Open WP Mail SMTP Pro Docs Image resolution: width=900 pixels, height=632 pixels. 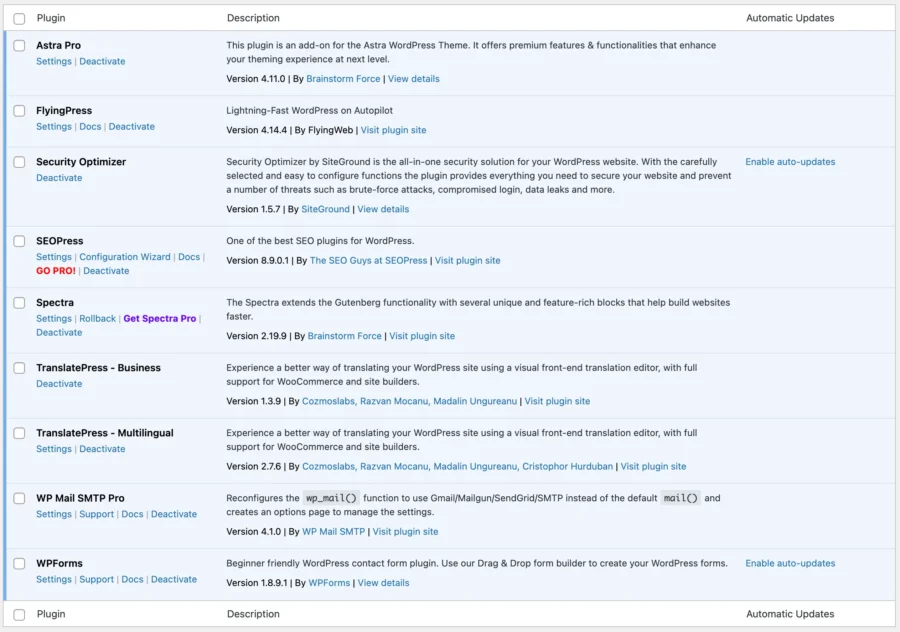click(x=132, y=514)
